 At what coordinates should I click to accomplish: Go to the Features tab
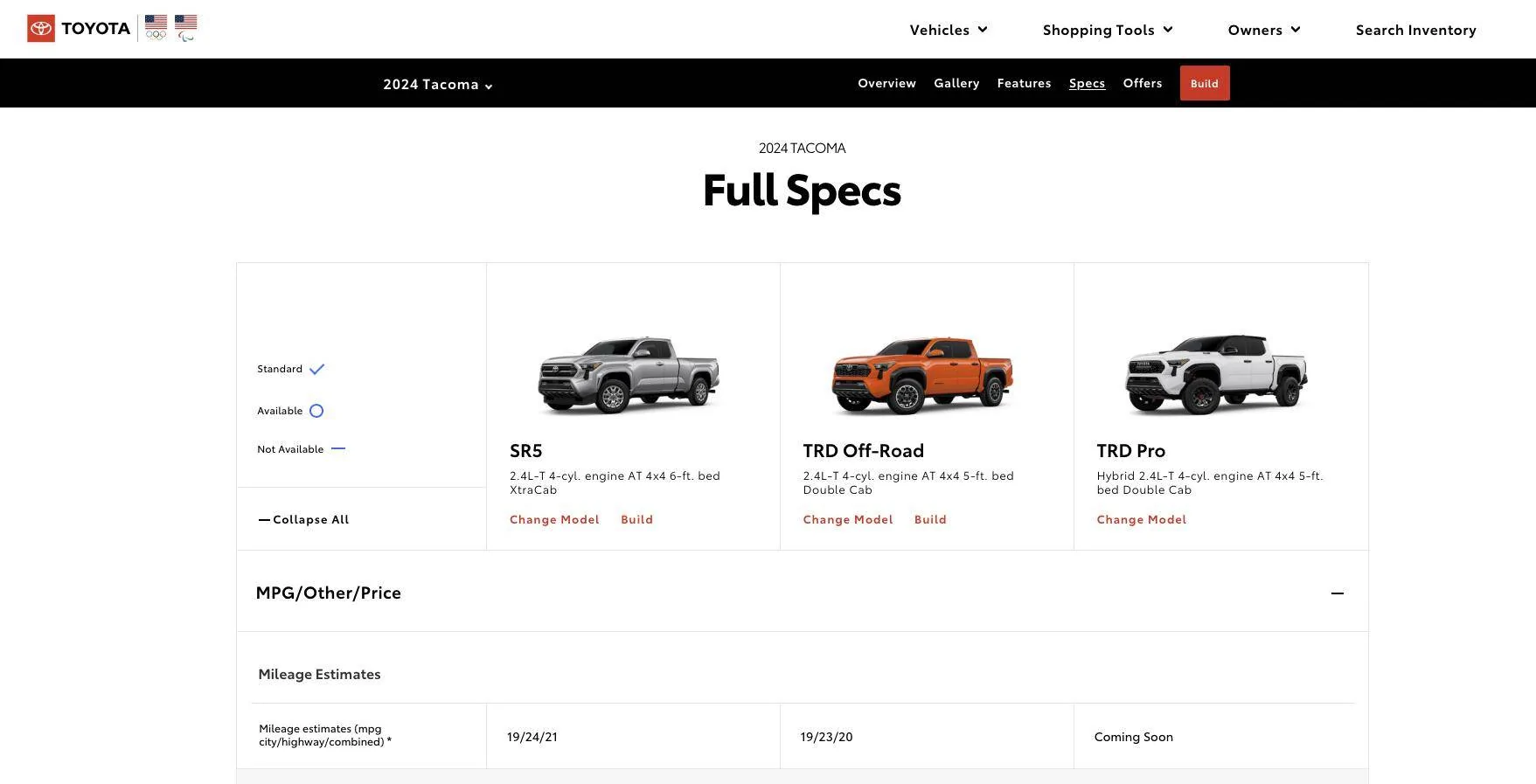coord(1024,83)
